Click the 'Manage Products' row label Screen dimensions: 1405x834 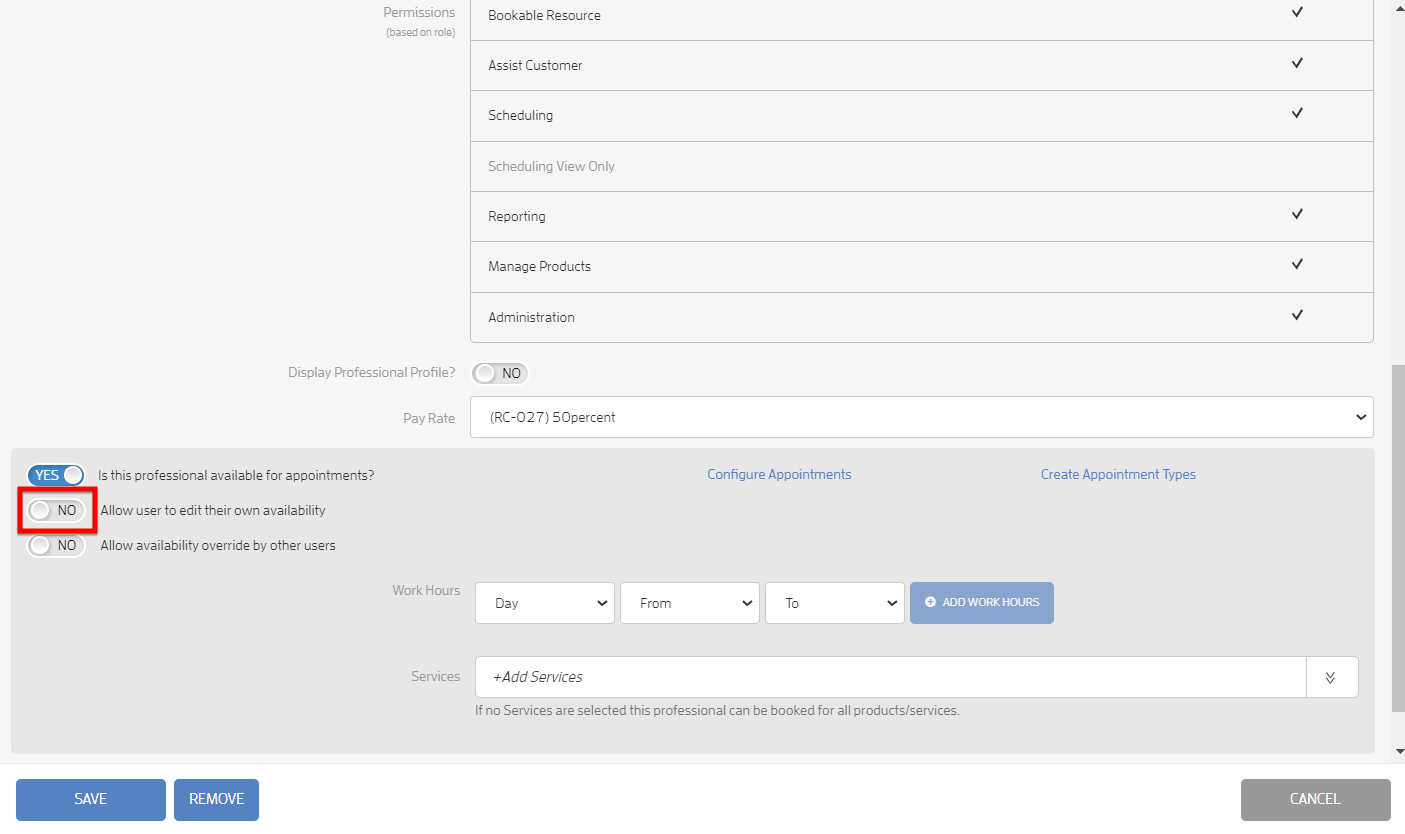click(x=539, y=266)
